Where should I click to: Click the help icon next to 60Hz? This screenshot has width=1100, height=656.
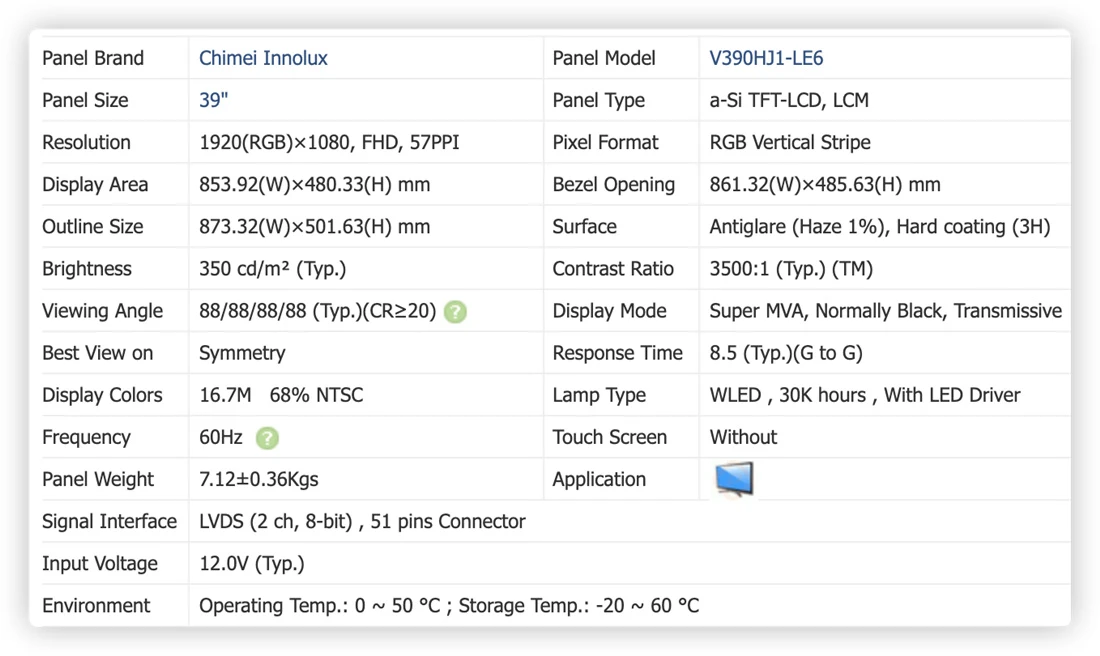click(x=267, y=438)
